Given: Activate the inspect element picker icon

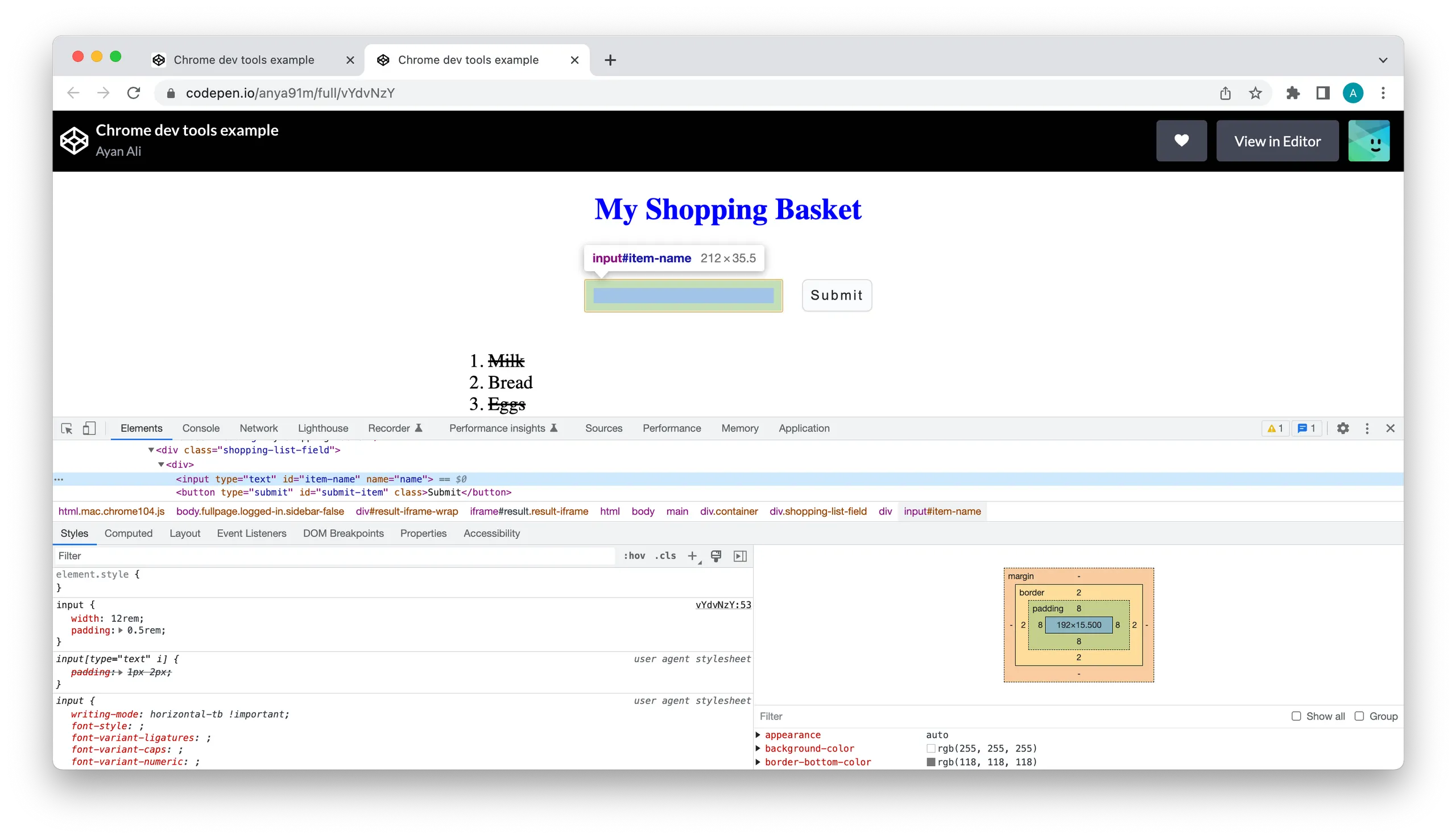Looking at the screenshot, I should [67, 428].
